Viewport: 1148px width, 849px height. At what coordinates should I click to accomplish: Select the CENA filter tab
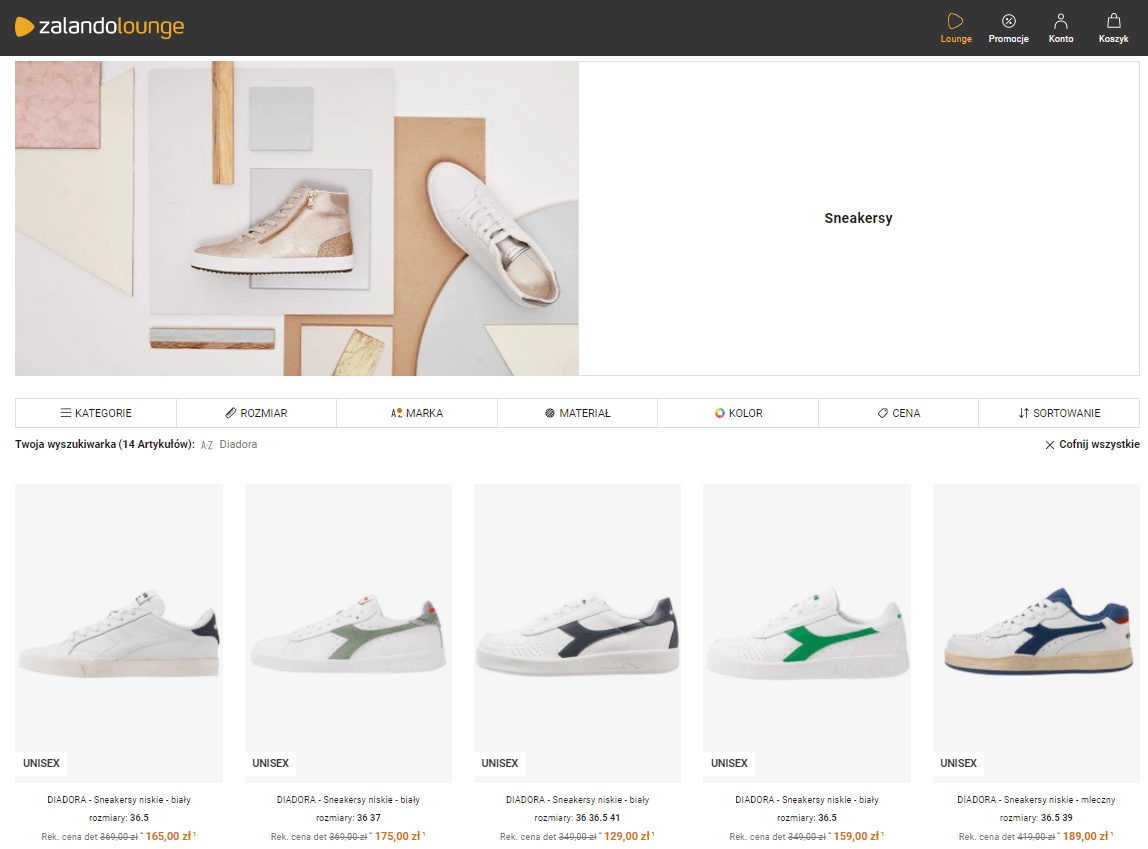pos(898,412)
